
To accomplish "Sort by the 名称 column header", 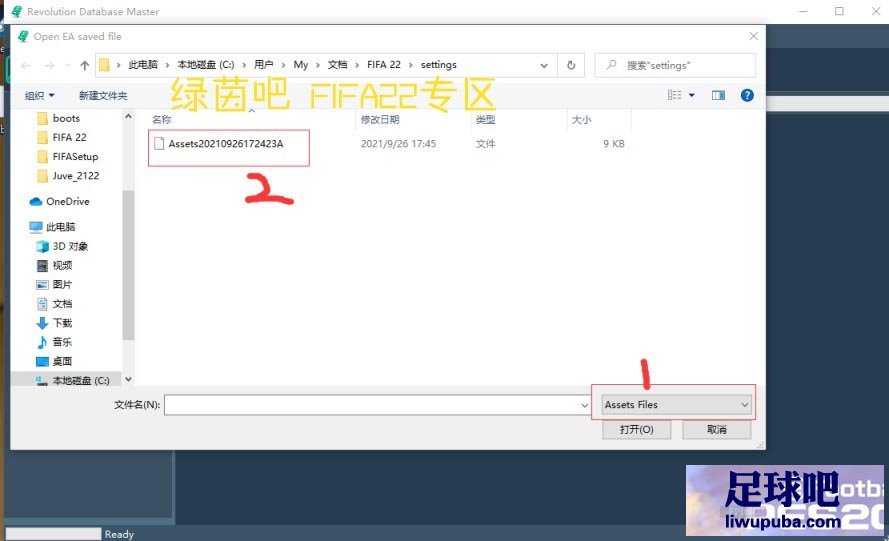I will click(162, 120).
